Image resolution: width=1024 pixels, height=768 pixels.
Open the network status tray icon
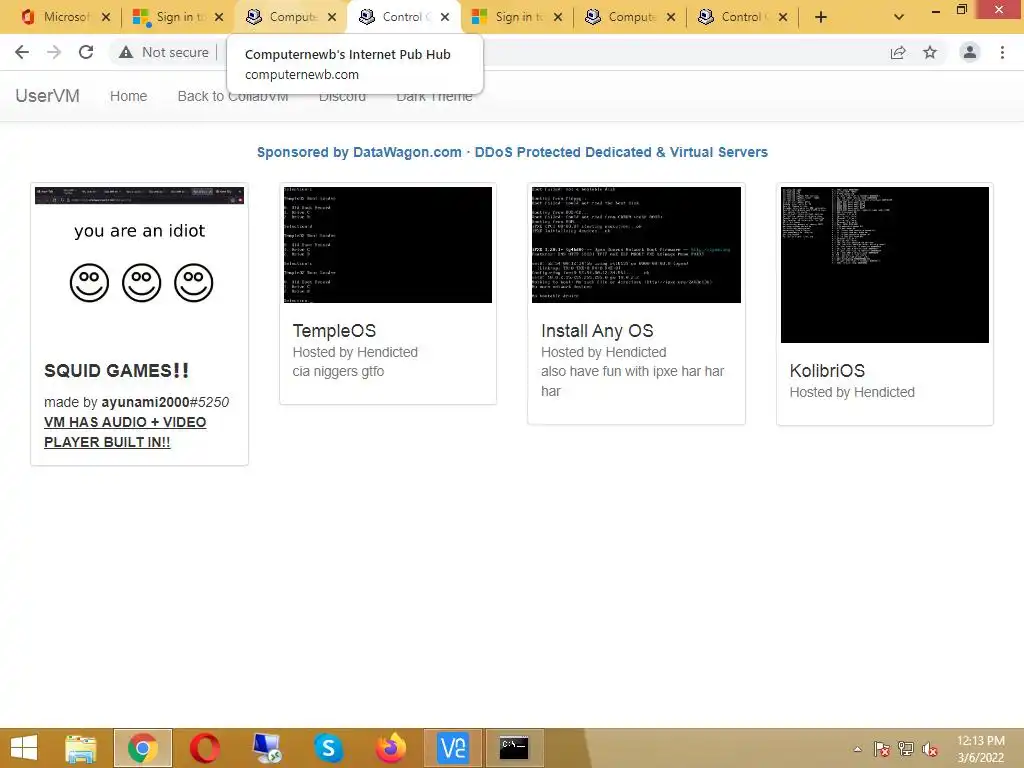coord(906,749)
